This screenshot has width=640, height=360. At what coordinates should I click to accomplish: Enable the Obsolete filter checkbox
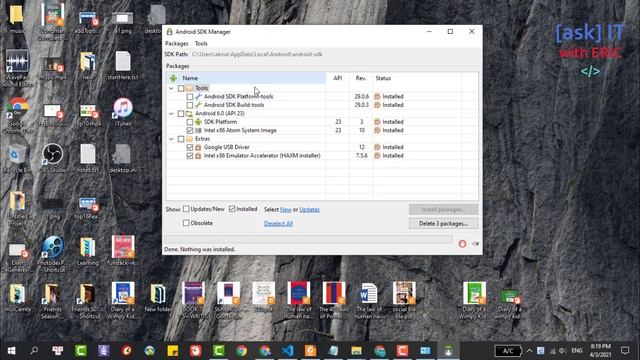(186, 223)
